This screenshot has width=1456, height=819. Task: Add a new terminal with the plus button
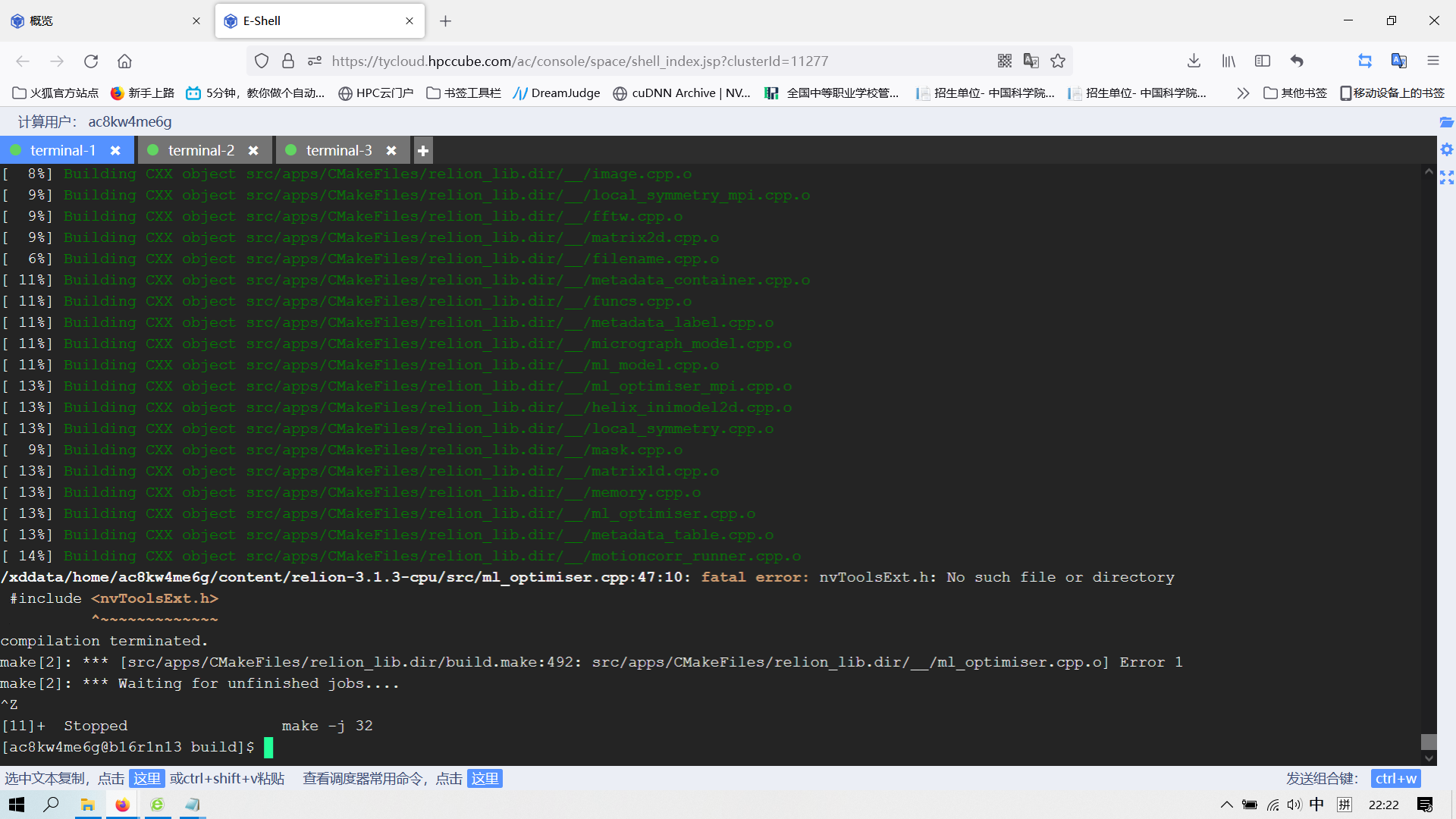pos(423,151)
